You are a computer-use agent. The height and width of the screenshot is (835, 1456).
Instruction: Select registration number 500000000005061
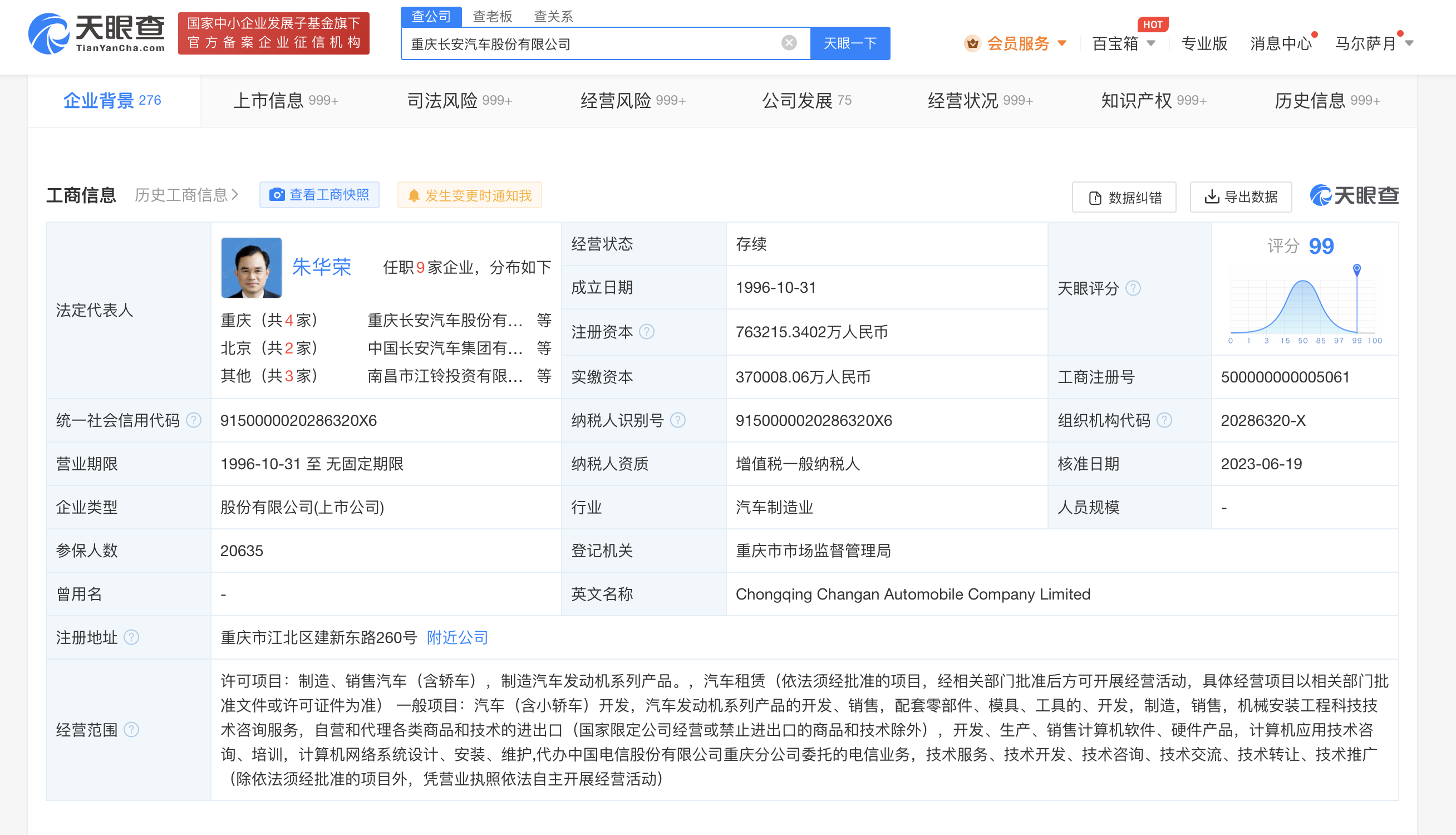[x=1285, y=377]
